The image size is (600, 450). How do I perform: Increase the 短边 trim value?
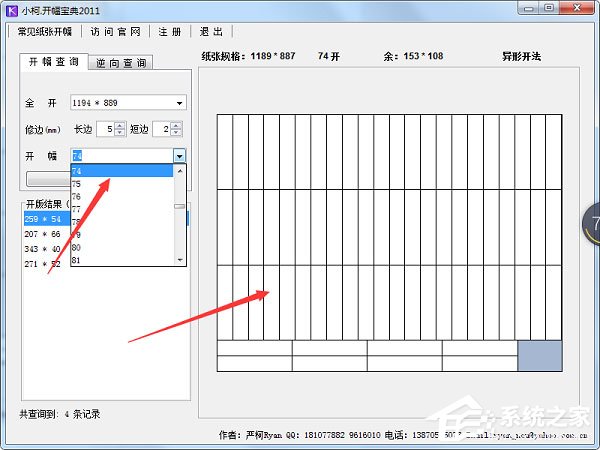tap(176, 126)
